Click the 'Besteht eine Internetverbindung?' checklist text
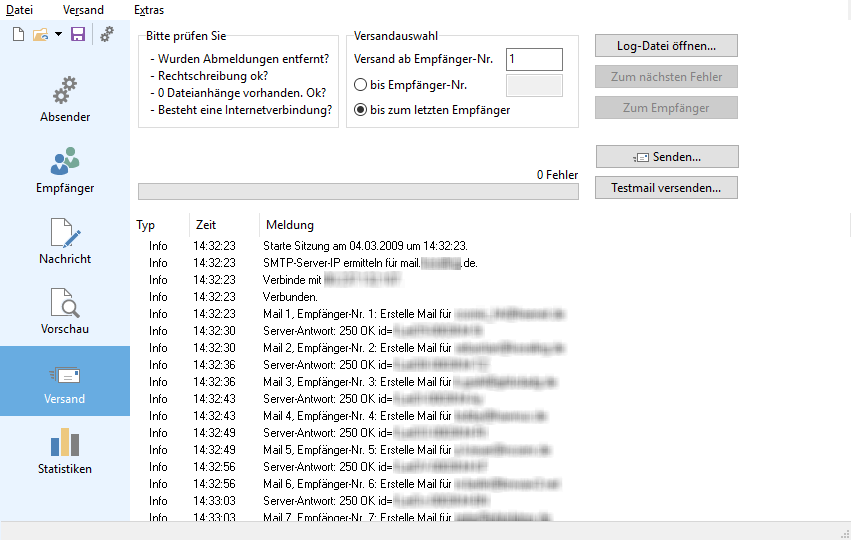 point(245,110)
